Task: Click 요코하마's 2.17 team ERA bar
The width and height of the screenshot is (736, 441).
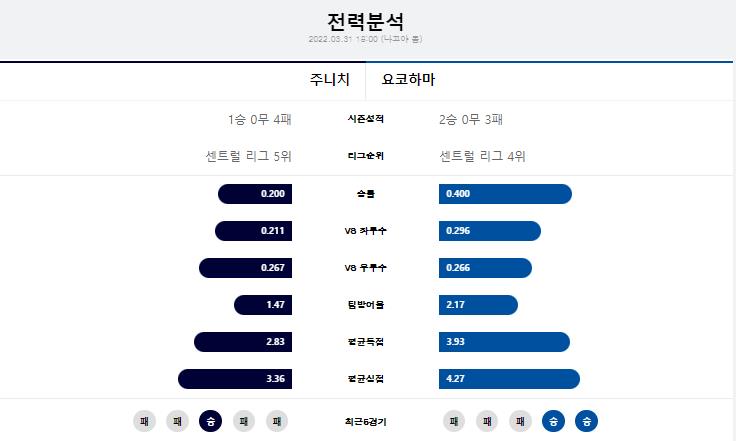Action: pyautogui.click(x=478, y=304)
